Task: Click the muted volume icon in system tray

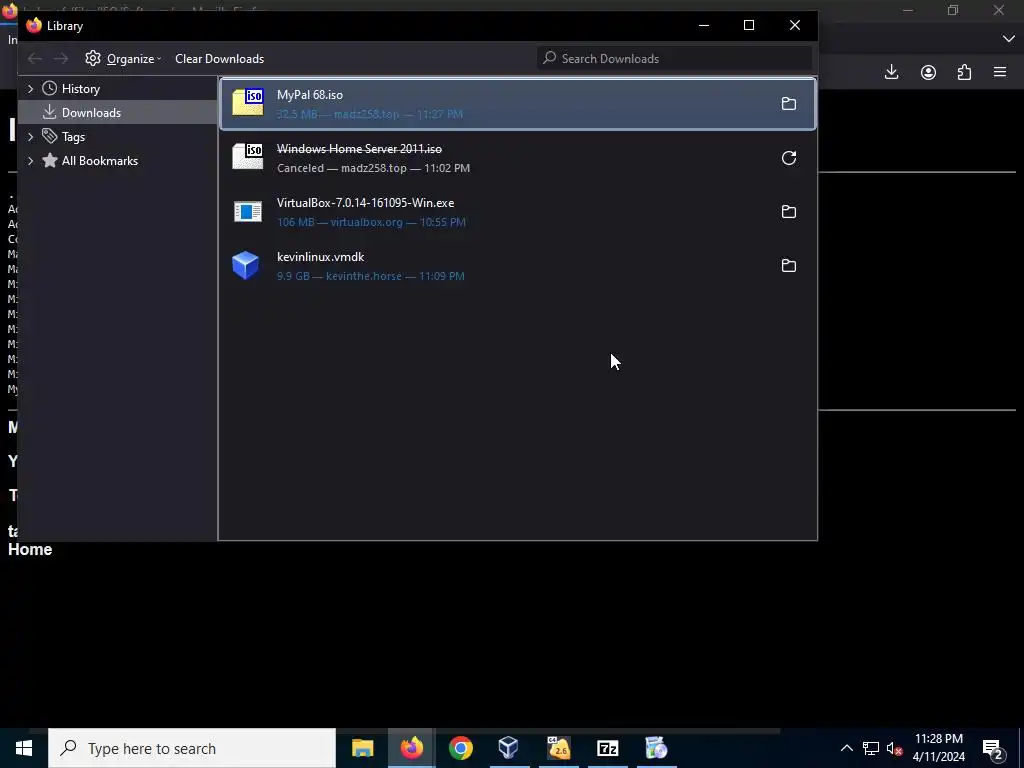Action: coord(894,748)
